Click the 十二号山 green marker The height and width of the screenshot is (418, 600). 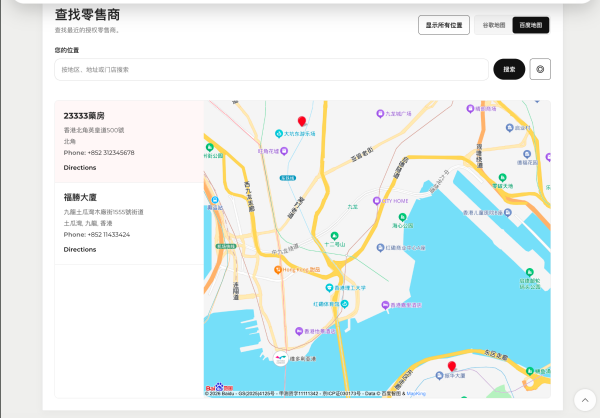(334, 236)
